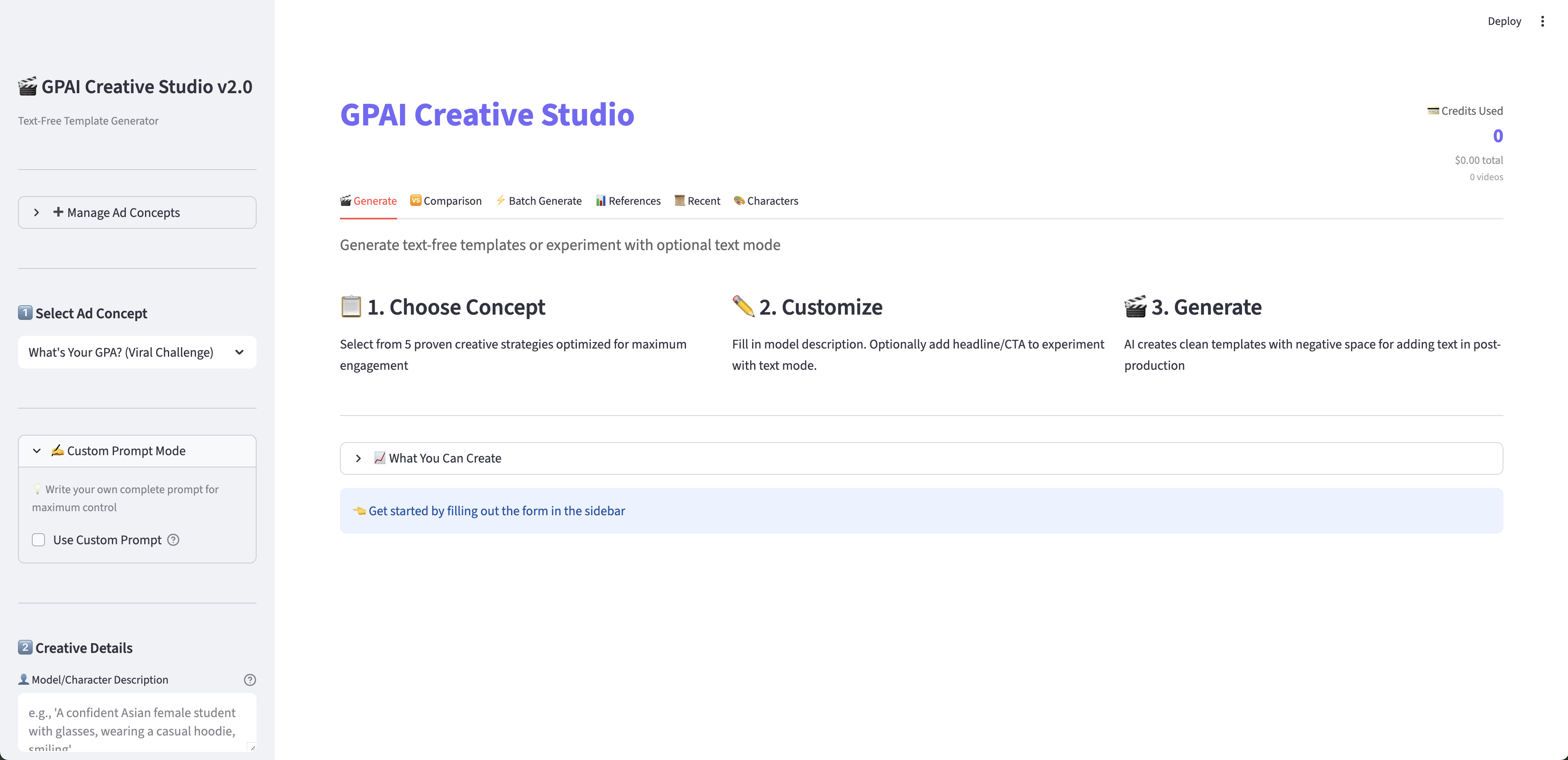This screenshot has height=760, width=1568.
Task: Go to the Characters tab
Action: coord(766,201)
